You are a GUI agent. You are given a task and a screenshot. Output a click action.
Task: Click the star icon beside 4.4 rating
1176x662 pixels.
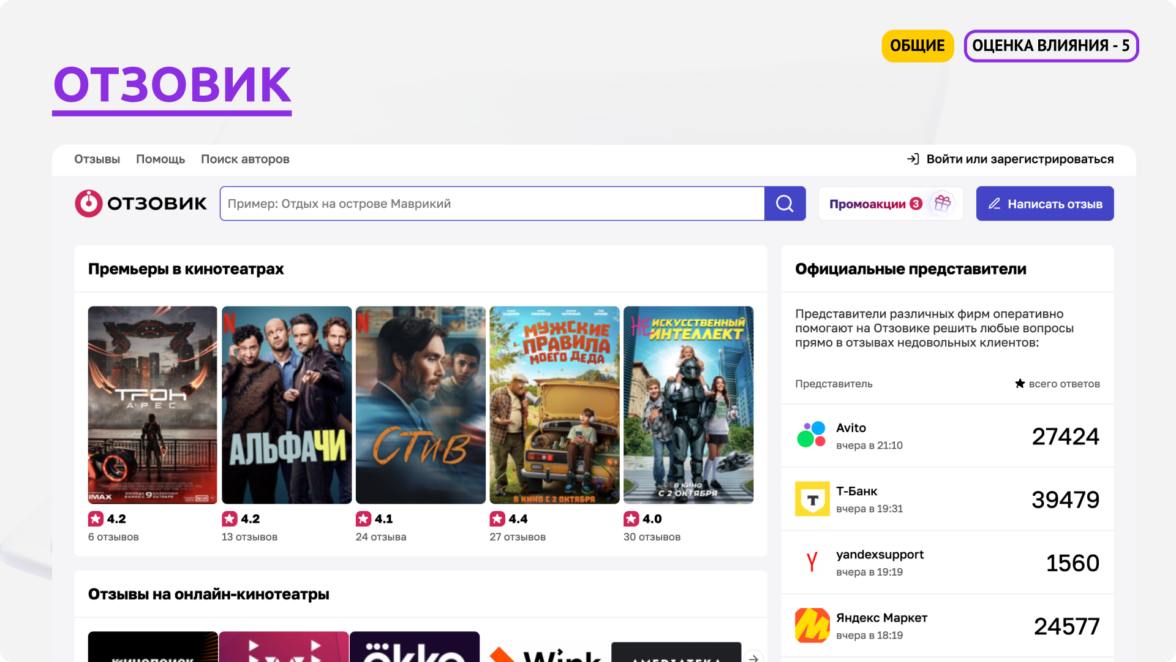tap(497, 519)
